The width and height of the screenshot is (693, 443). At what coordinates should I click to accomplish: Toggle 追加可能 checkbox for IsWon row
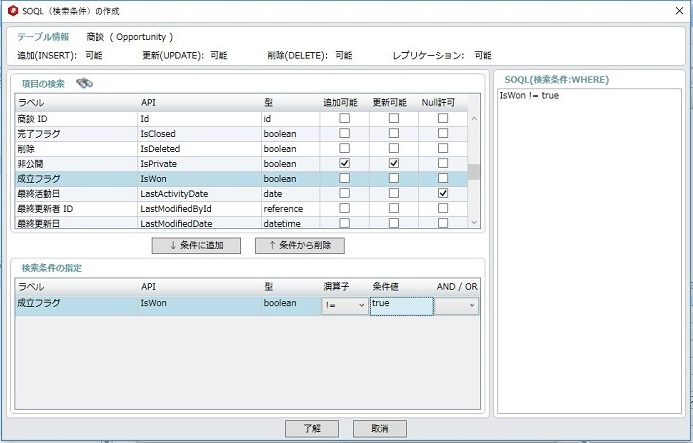point(344,178)
